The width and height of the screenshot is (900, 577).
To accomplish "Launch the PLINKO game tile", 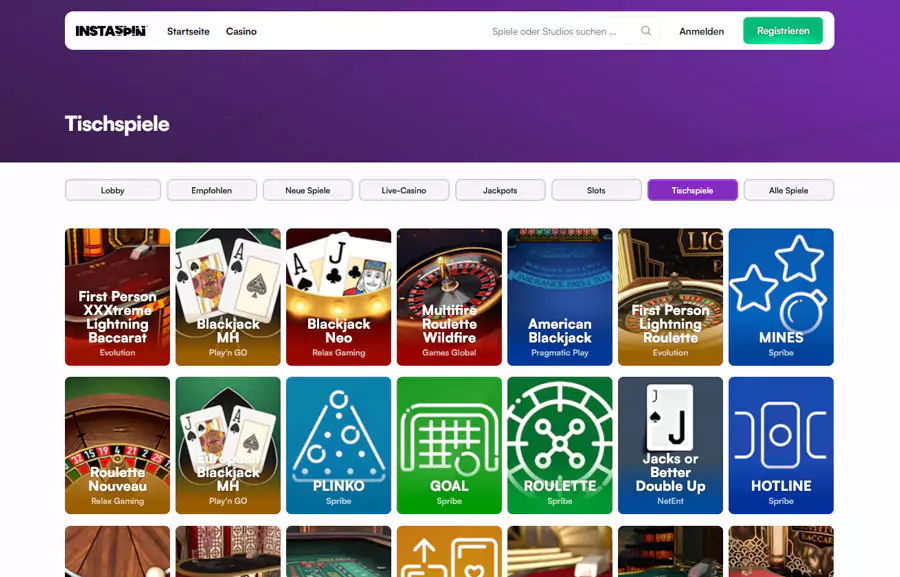I will coord(338,445).
